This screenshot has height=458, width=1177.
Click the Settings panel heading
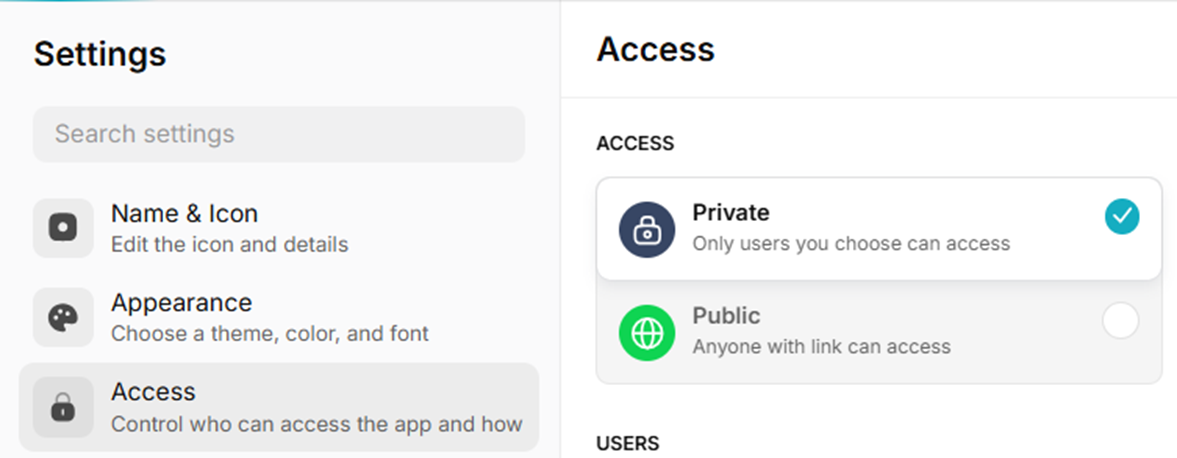pos(100,55)
